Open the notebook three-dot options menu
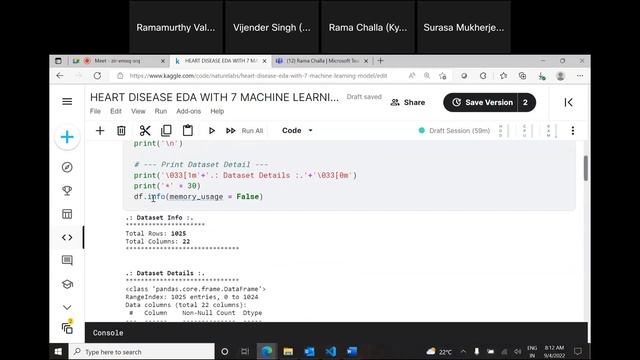The height and width of the screenshot is (360, 640). click(573, 131)
